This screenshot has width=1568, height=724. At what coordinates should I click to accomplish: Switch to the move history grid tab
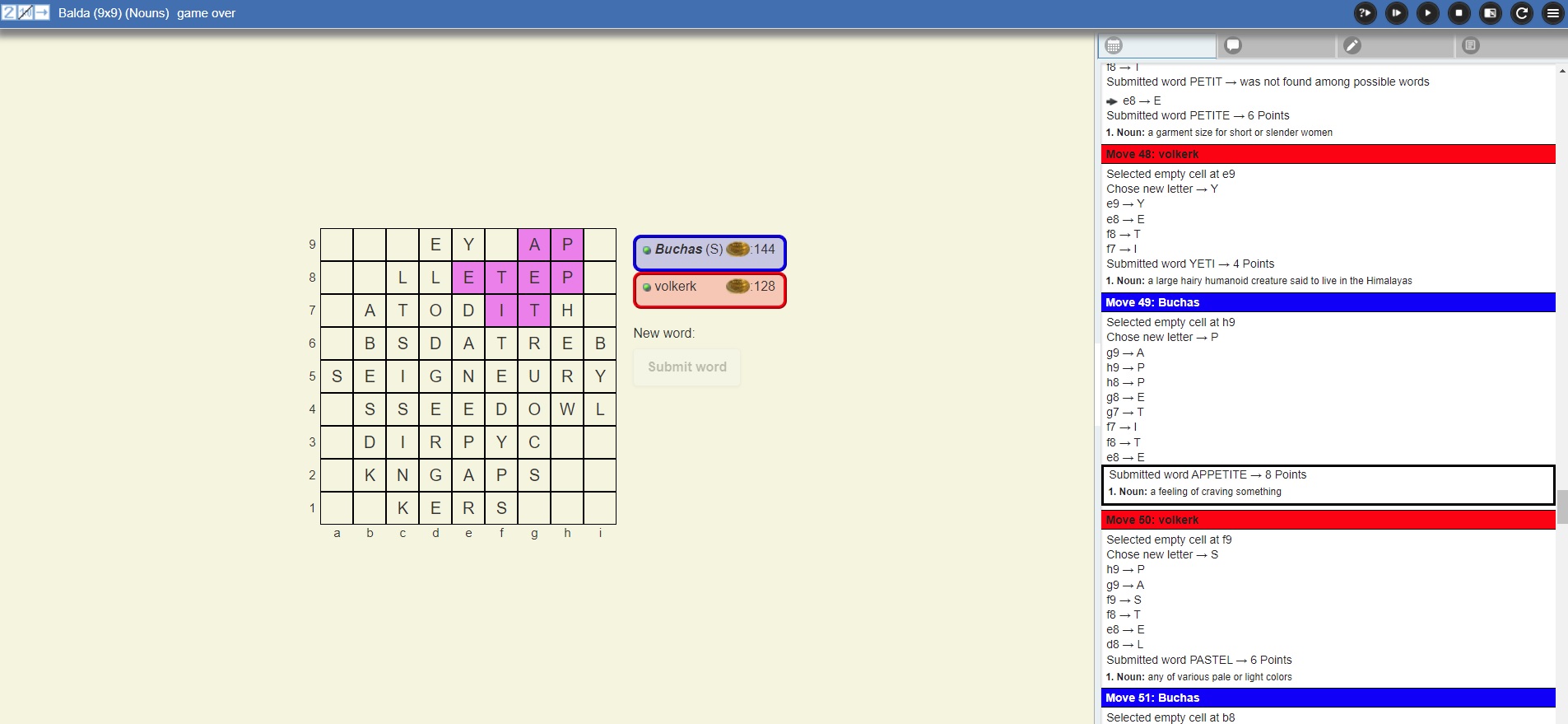(1156, 46)
